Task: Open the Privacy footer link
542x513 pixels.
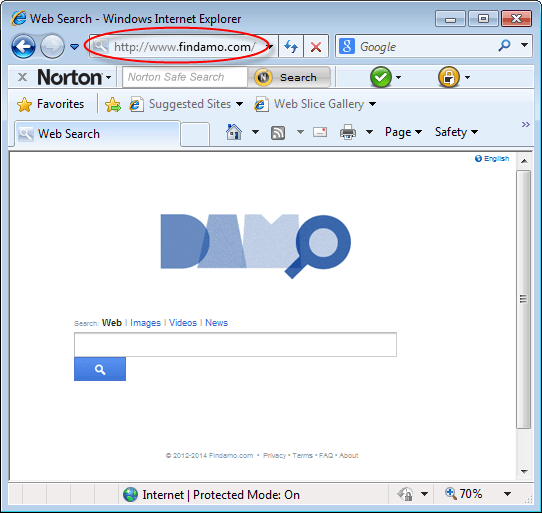Action: coord(274,456)
